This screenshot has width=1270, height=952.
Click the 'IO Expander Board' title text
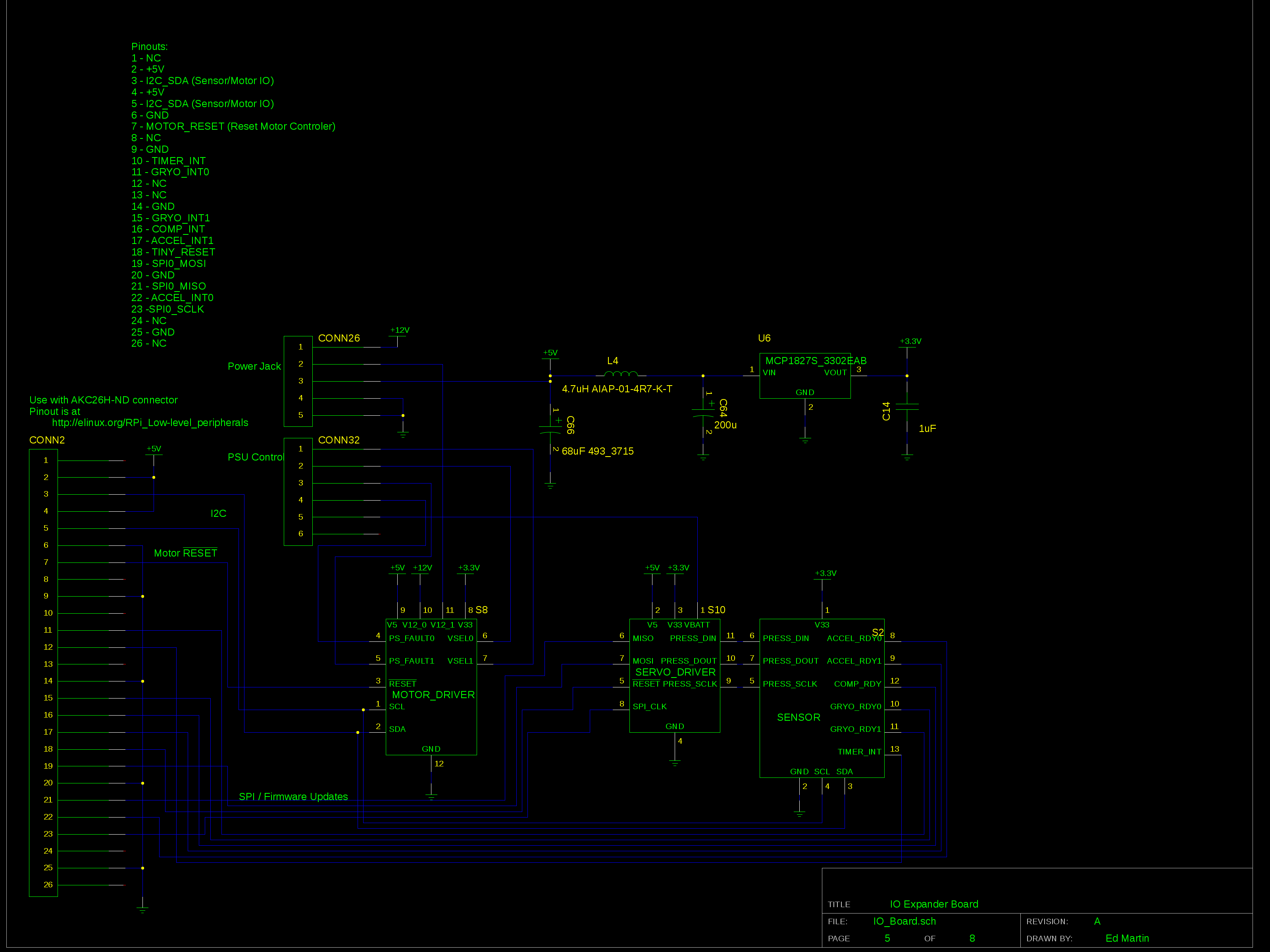(933, 904)
